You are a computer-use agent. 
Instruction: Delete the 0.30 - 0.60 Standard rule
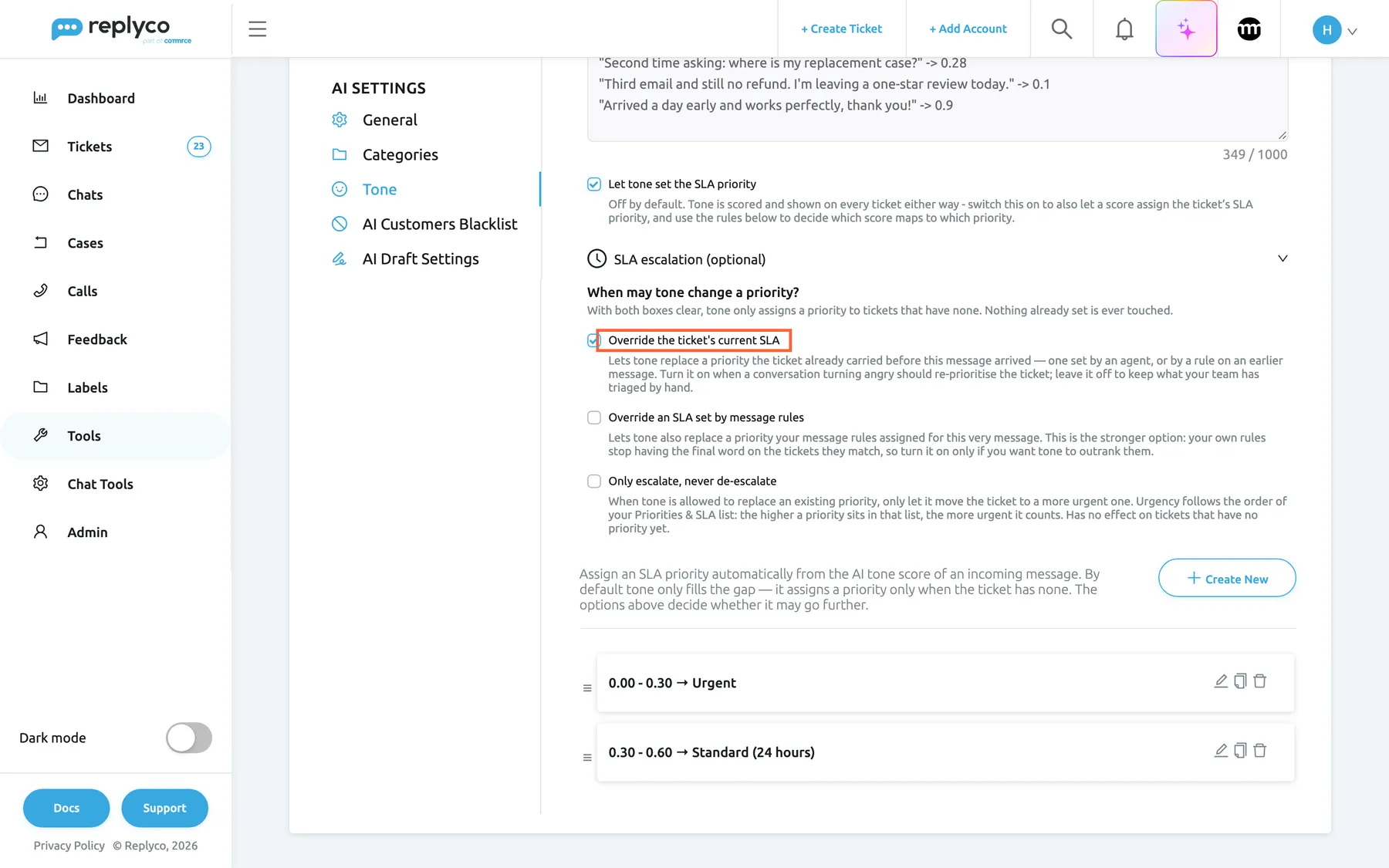pyautogui.click(x=1260, y=751)
